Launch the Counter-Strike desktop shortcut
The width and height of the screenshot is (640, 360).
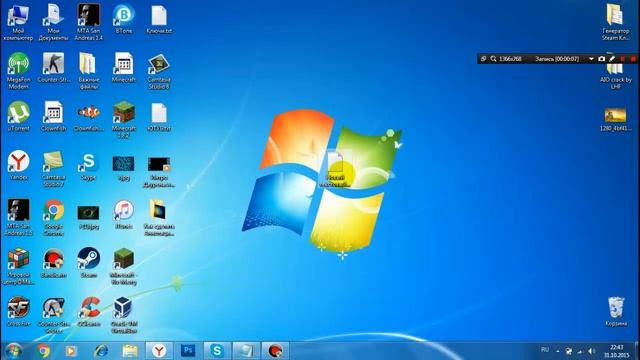coord(53,68)
